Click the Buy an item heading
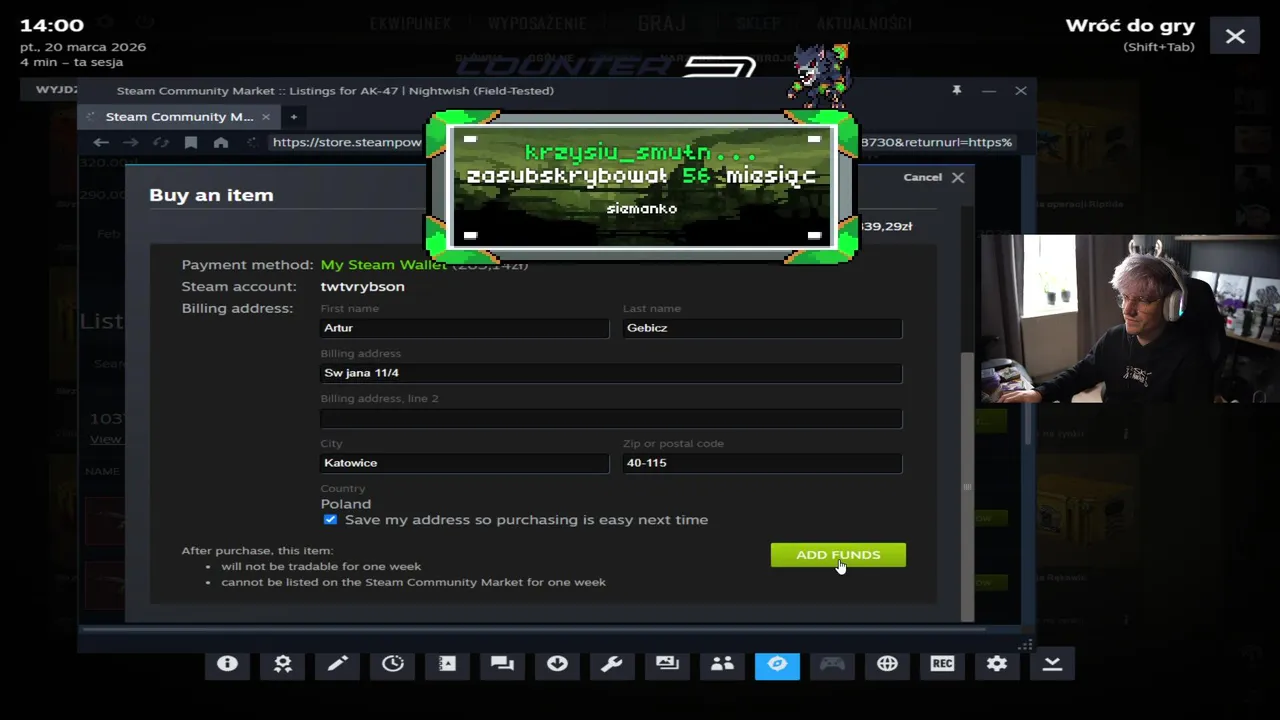This screenshot has width=1280, height=720. tap(211, 195)
